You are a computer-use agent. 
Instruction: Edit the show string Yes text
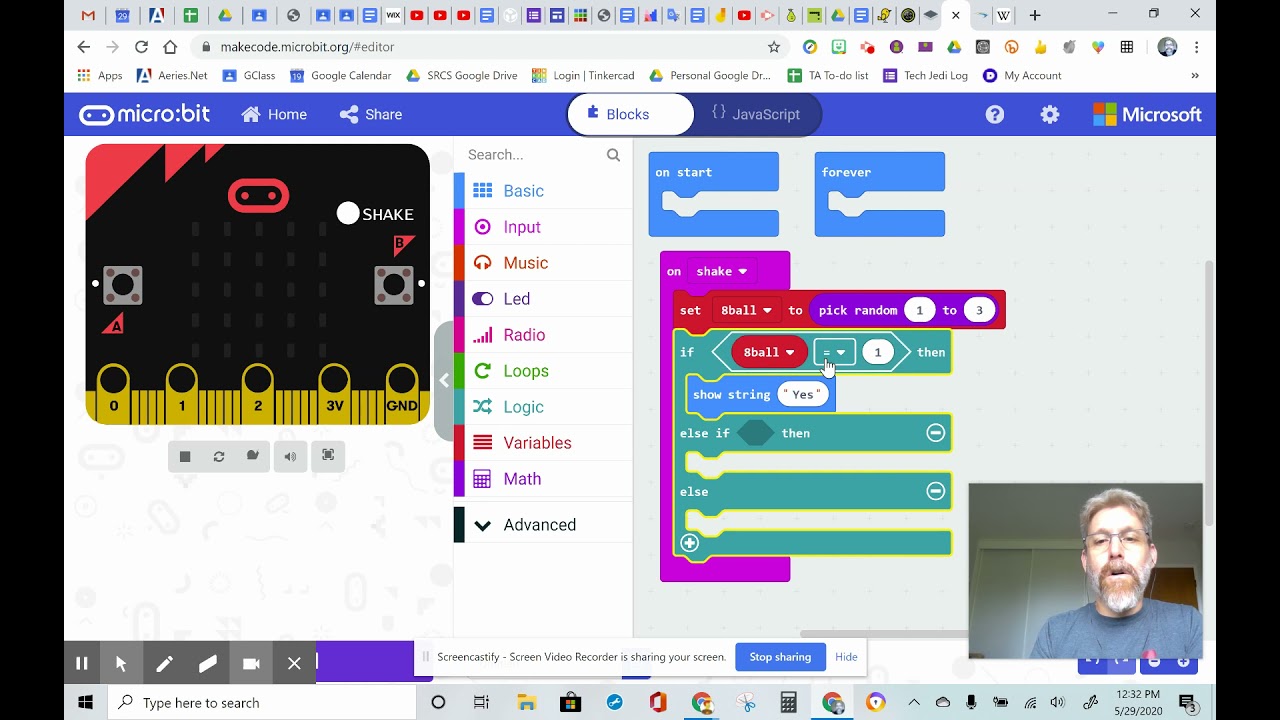pos(803,394)
